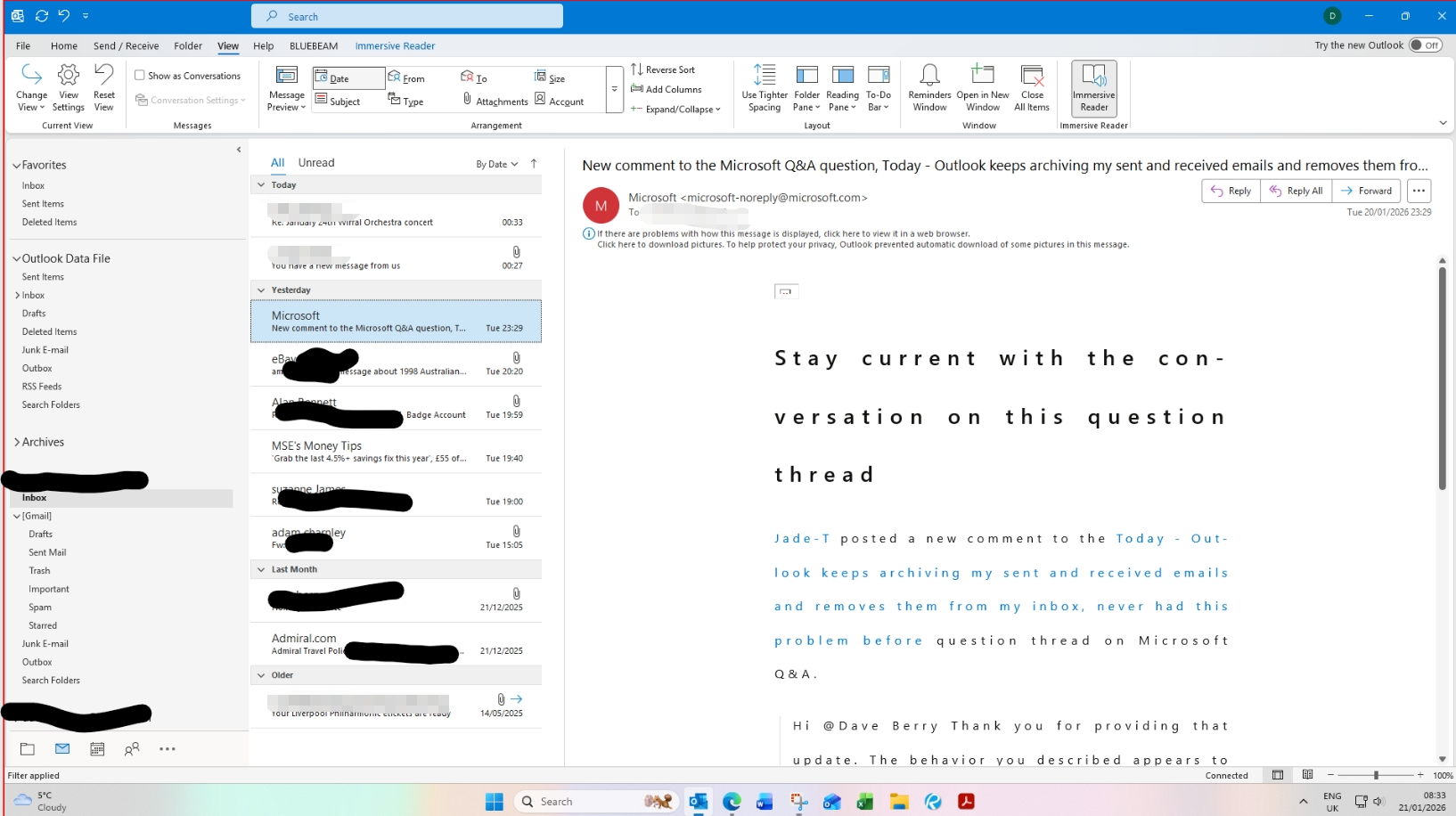
Task: Apply Use Tighter Spacing layout
Action: (765, 87)
